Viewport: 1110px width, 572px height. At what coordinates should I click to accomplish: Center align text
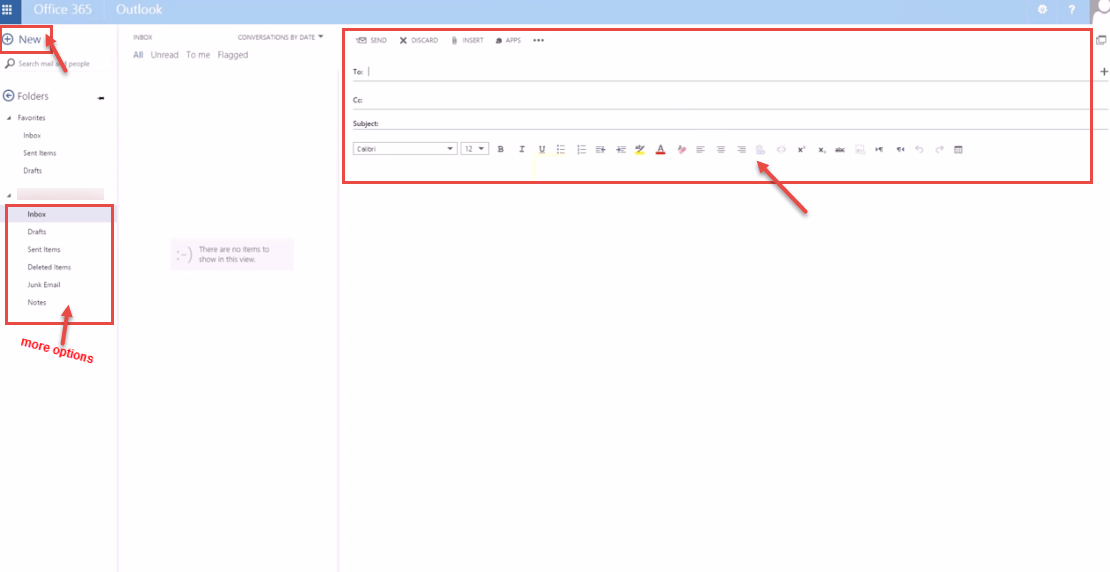[x=721, y=149]
